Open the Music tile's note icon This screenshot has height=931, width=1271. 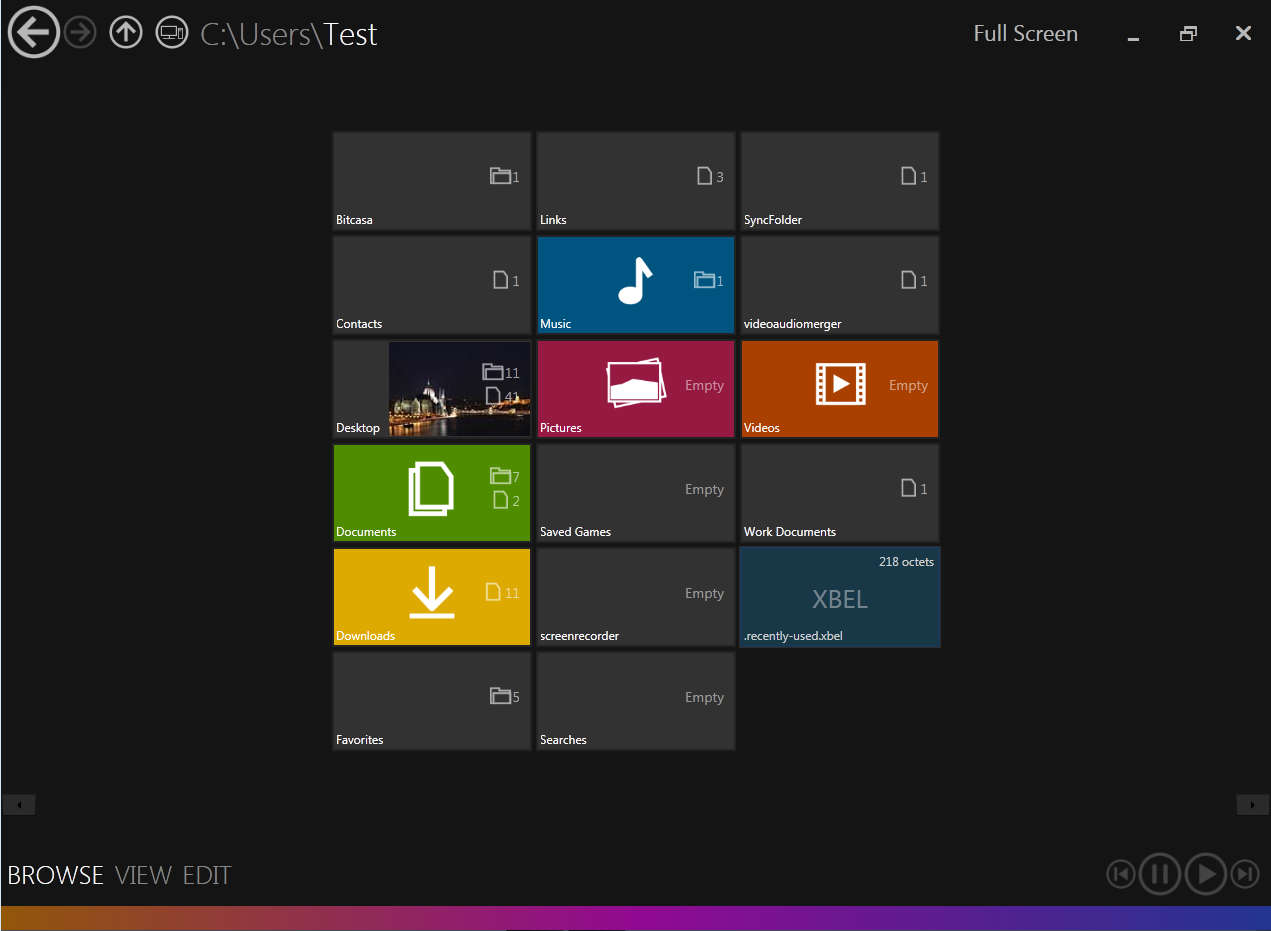click(634, 281)
